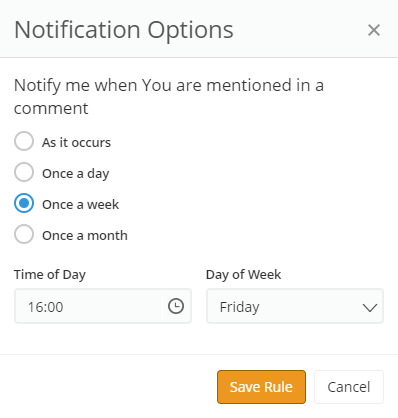Focus the 16:00 time input field

(x=88, y=306)
